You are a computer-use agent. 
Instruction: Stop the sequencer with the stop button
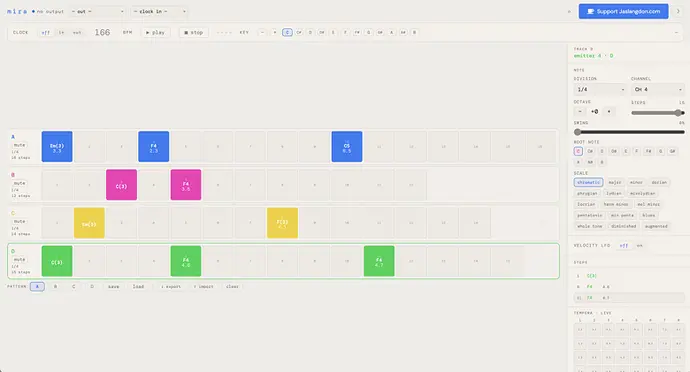[194, 33]
